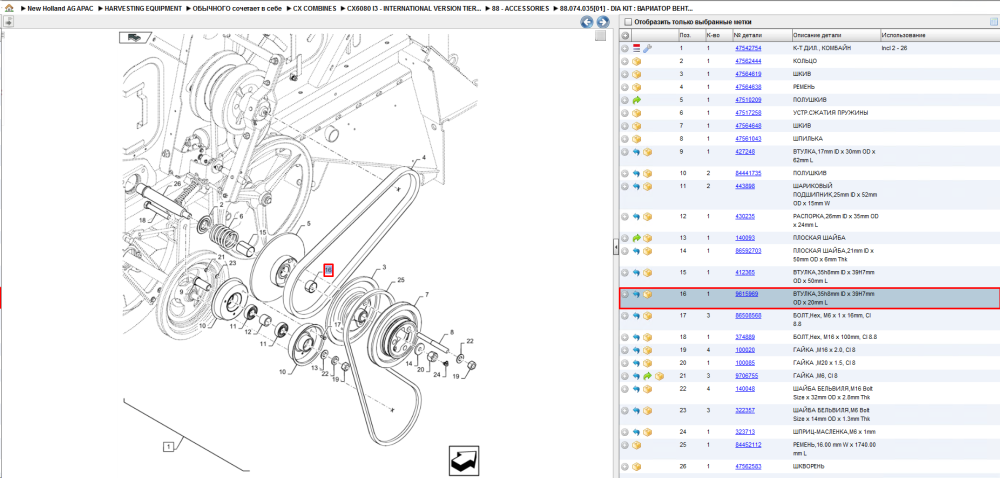
Task: Open 'ОБЫЧНОГО сочетает в себе' breadcrumb
Action: pos(237,8)
